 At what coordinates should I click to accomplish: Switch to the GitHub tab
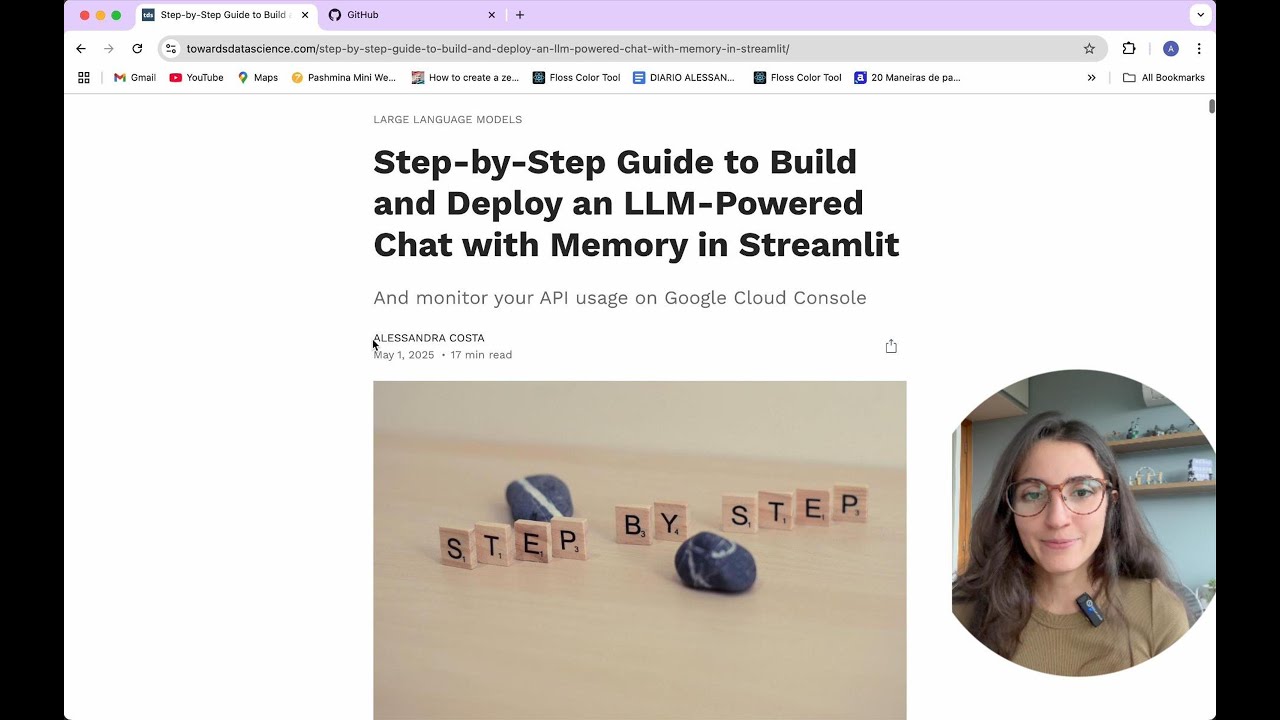click(411, 15)
